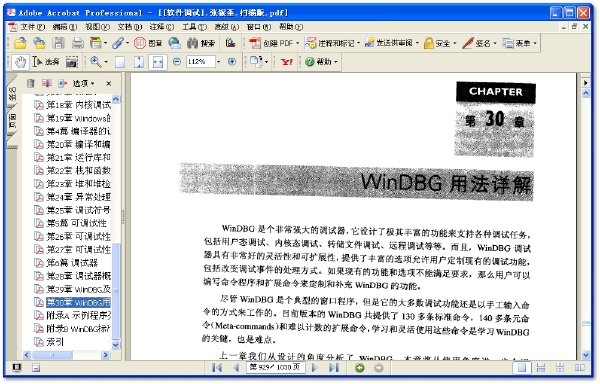This screenshot has width=600, height=384.
Task: Open the 编辑 Edit menu
Action: pyautogui.click(x=64, y=26)
